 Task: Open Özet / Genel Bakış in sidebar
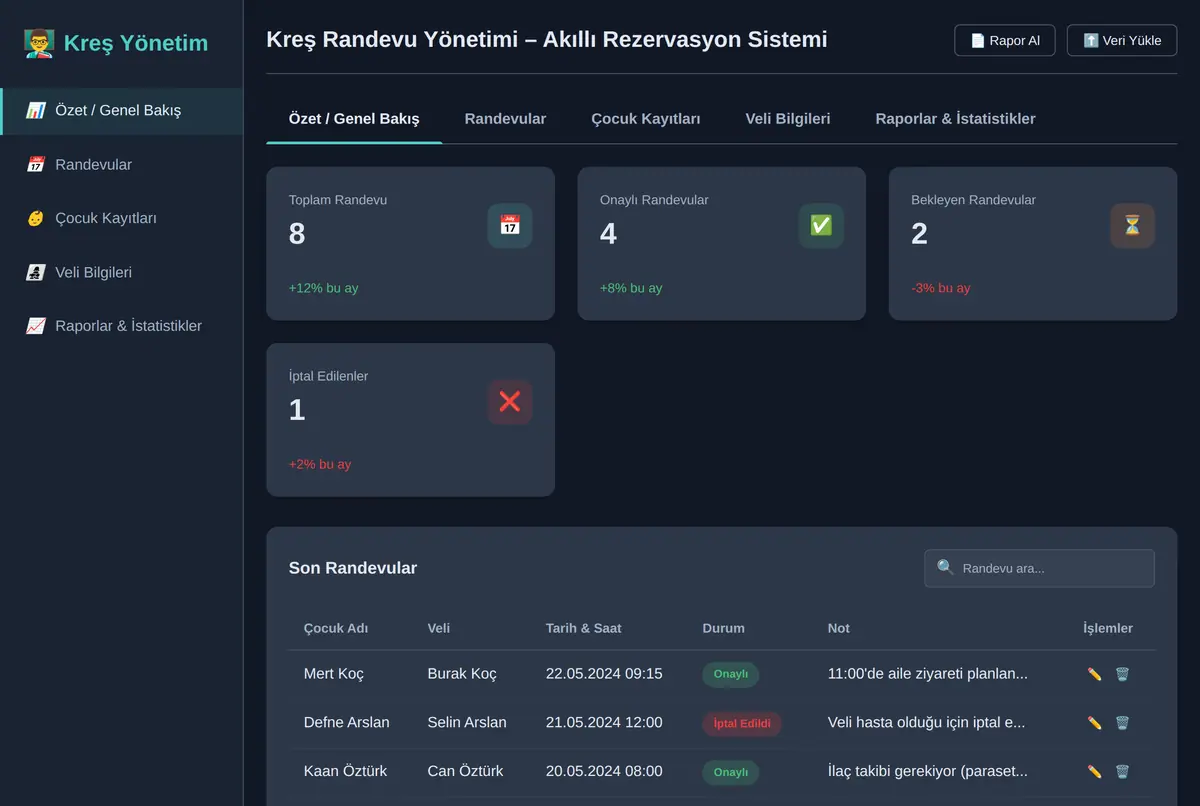tap(121, 111)
